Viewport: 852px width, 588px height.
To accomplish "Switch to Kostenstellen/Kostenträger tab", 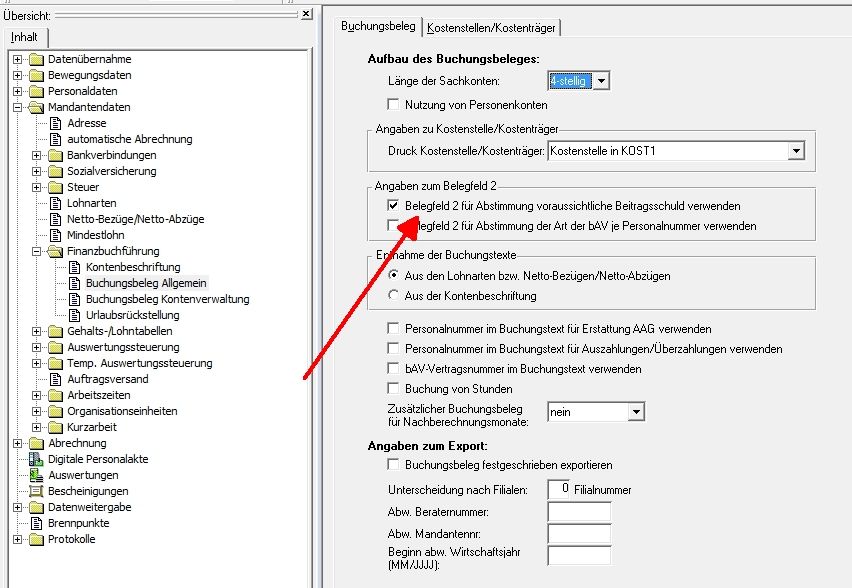I will (x=492, y=27).
